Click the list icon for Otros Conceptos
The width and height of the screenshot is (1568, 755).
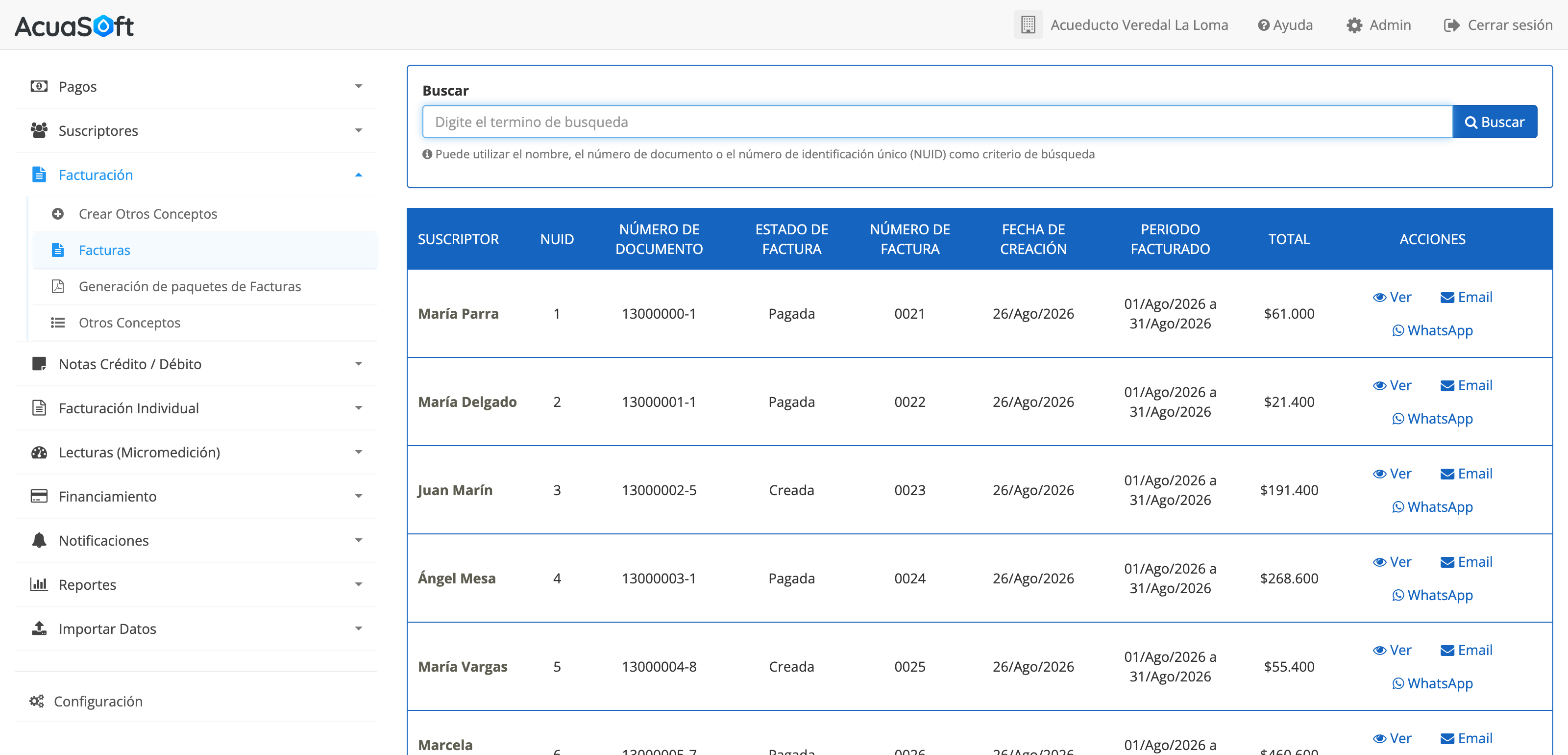(58, 323)
